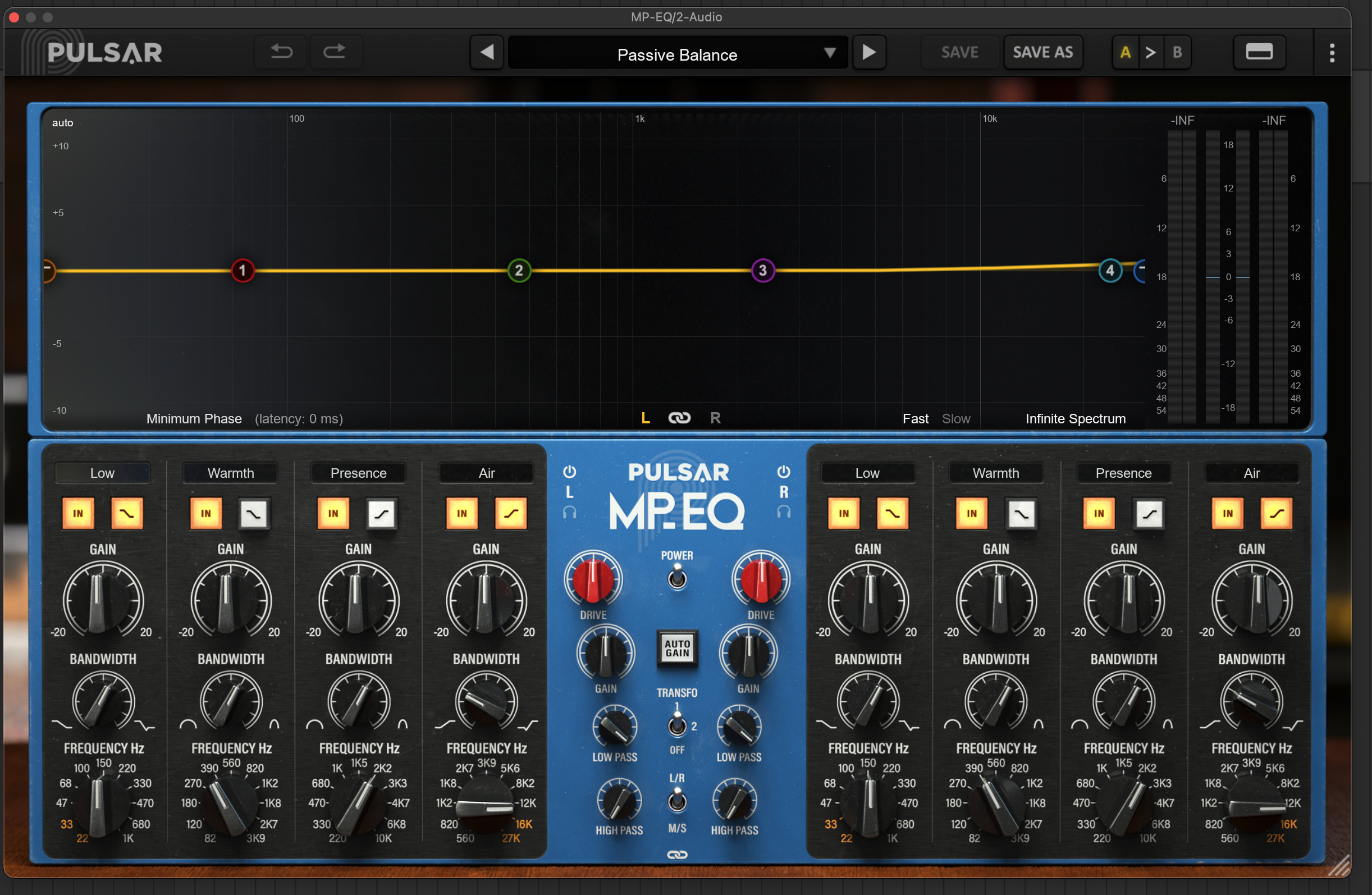Toggle IN on the right Low band
Image resolution: width=1372 pixels, height=895 pixels.
pos(843,513)
